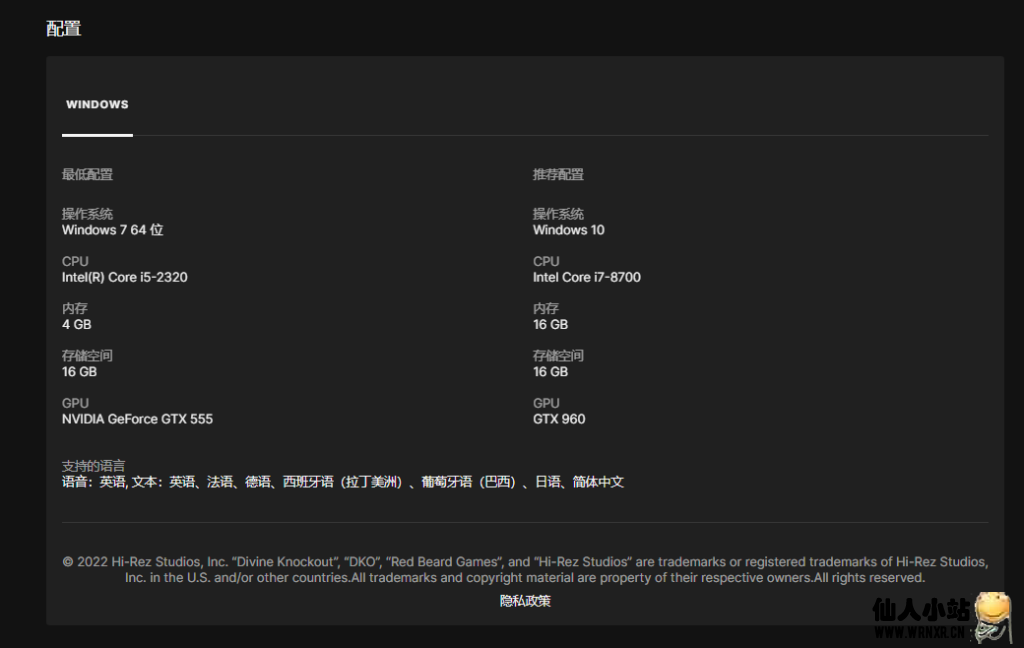Click the Intel Core i7-8700 CPU value
1024x648 pixels.
click(x=586, y=277)
